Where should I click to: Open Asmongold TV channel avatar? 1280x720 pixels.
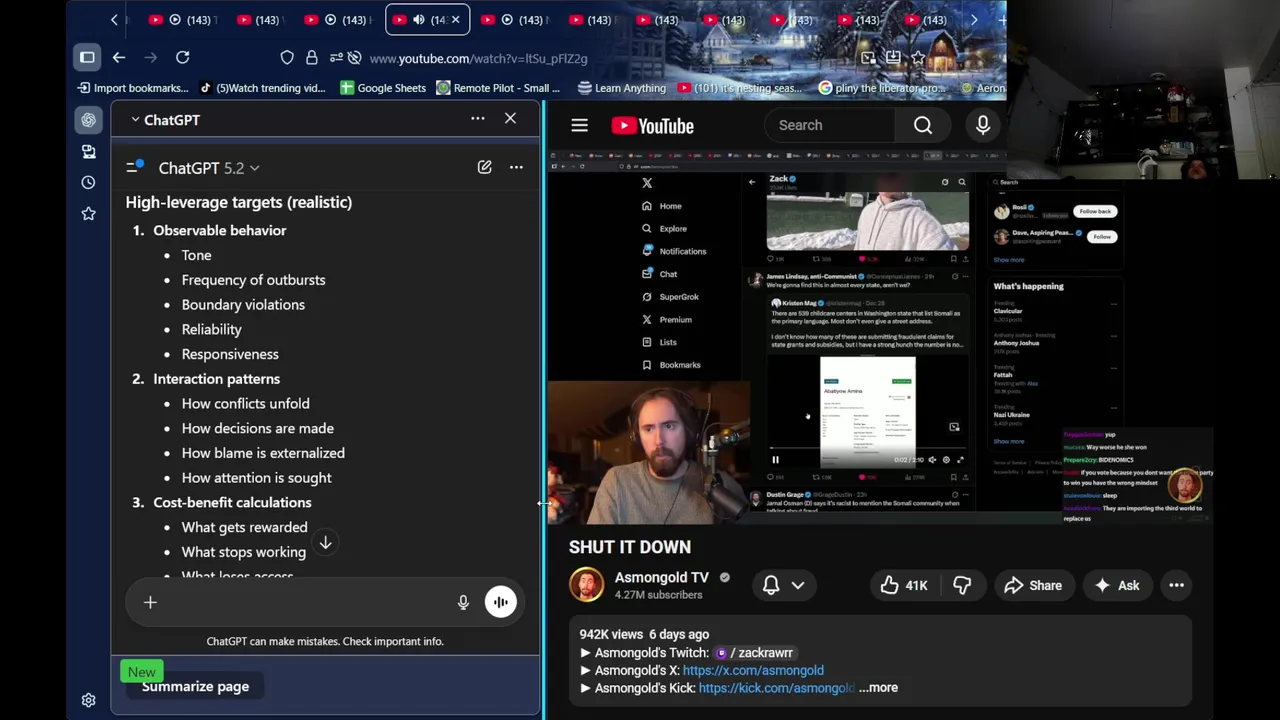pos(587,585)
